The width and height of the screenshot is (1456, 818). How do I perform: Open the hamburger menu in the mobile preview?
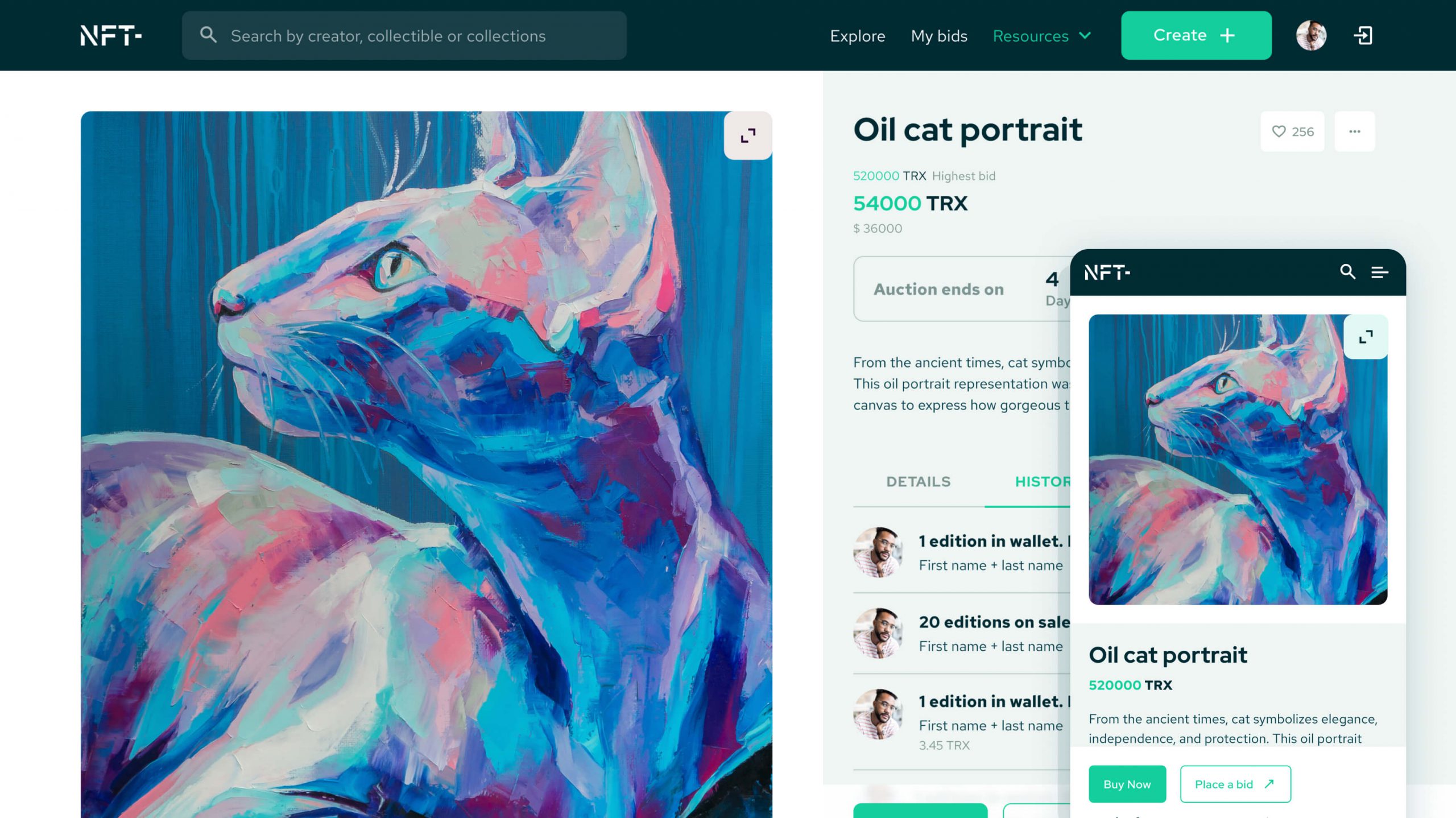click(x=1379, y=272)
